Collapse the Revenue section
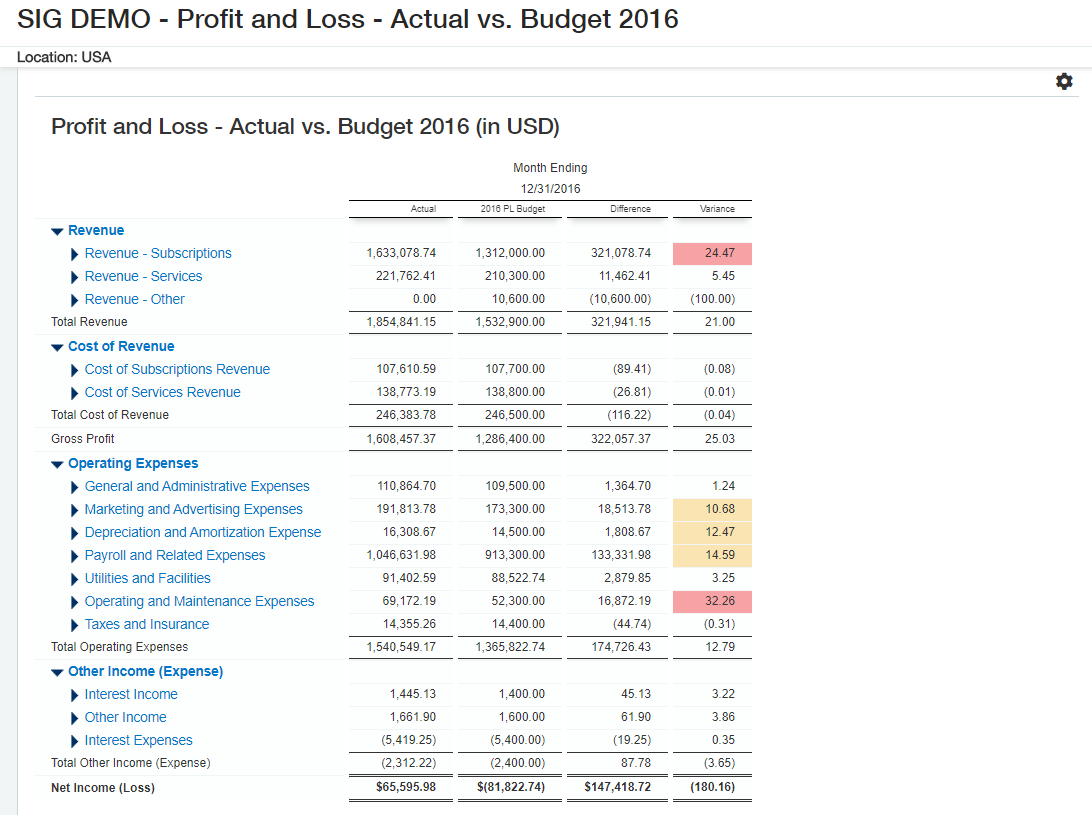The image size is (1092, 815). point(58,231)
